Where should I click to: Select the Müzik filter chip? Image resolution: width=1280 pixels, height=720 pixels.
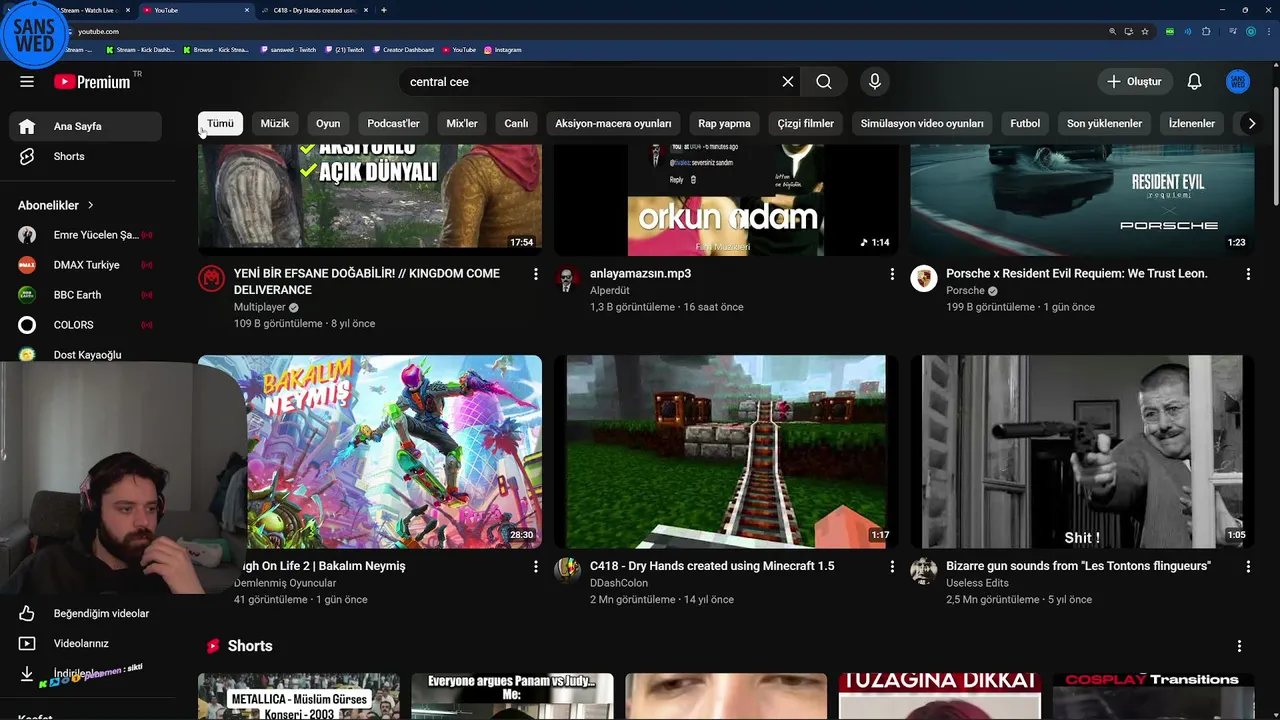pos(275,123)
